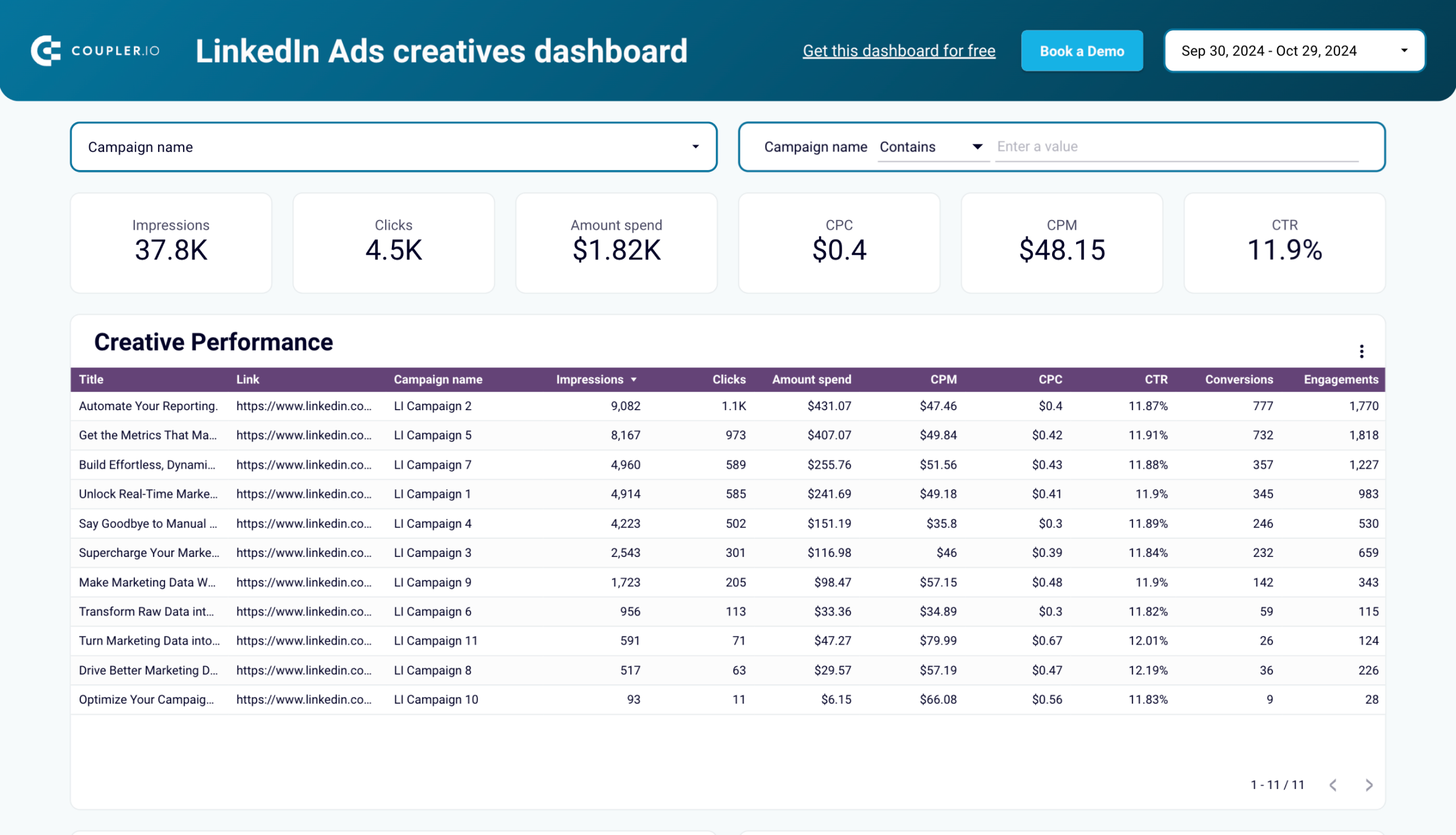Click the Impressions sort arrow in header
The height and width of the screenshot is (835, 1456).
(x=634, y=379)
